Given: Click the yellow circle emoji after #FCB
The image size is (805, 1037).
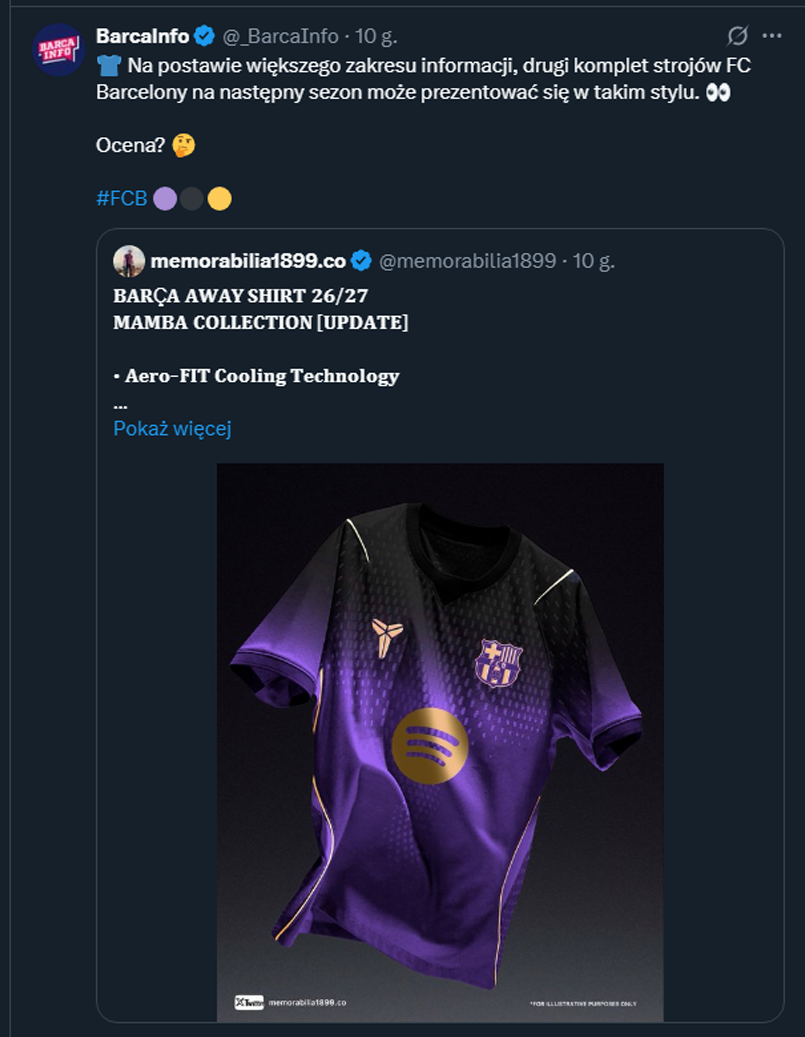Looking at the screenshot, I should pos(219,199).
